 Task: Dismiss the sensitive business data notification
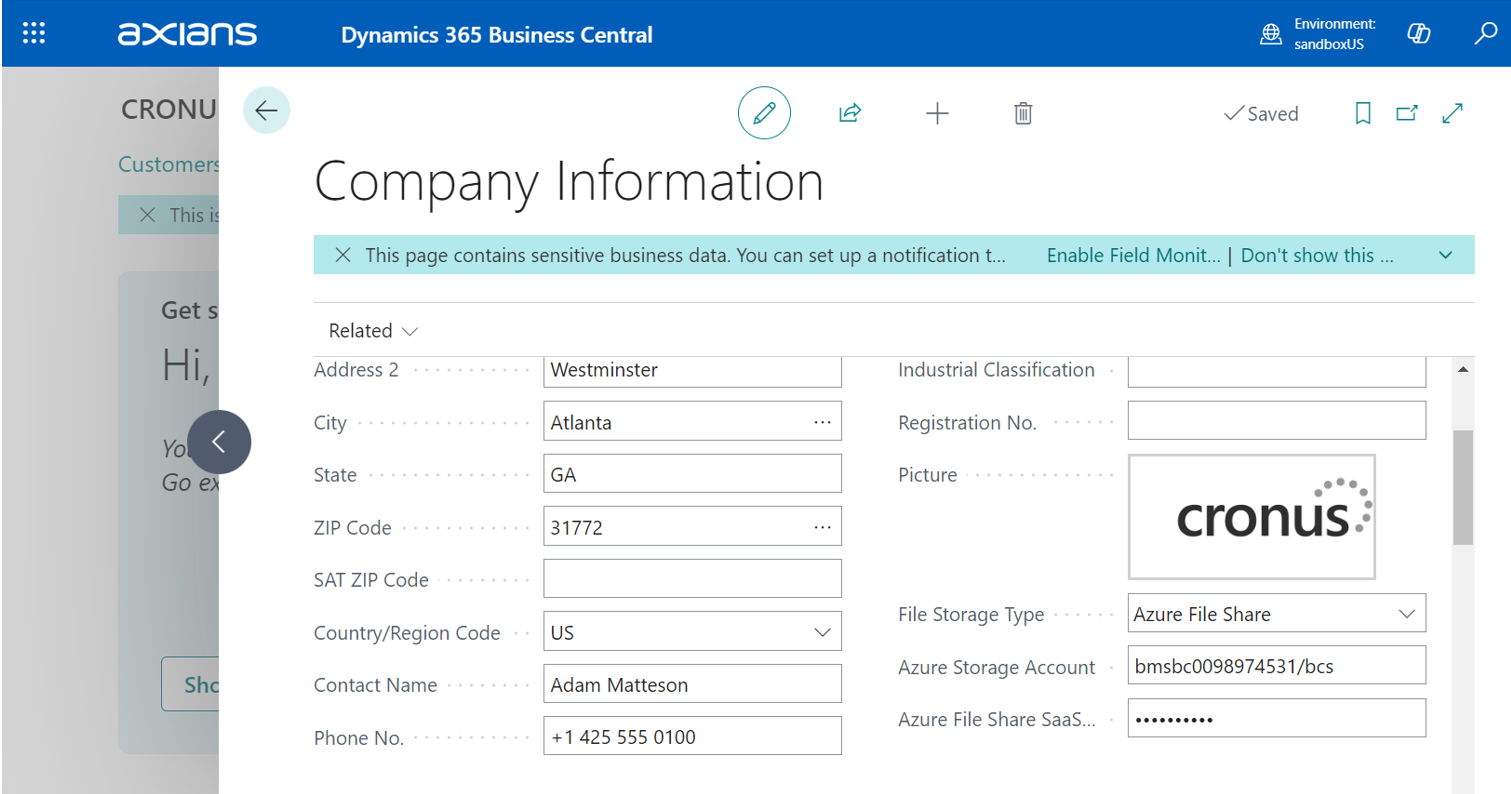(343, 255)
